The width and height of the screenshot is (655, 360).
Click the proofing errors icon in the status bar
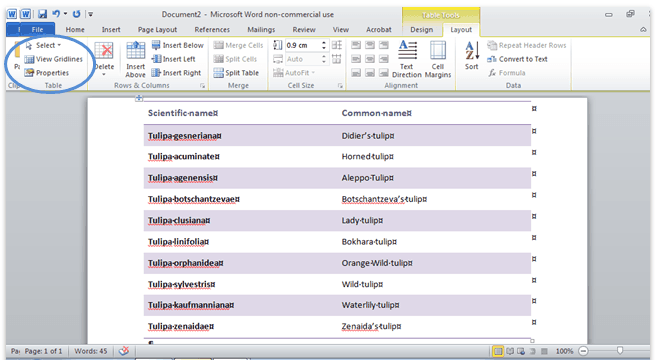(x=124, y=351)
